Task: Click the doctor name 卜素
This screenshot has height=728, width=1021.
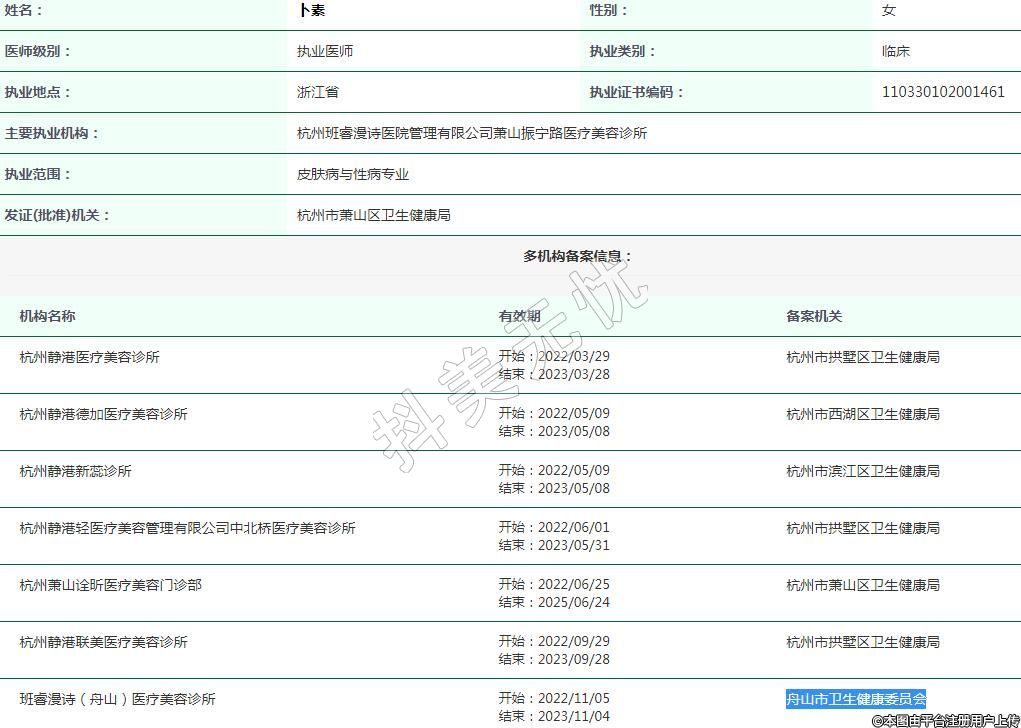Action: pos(311,11)
